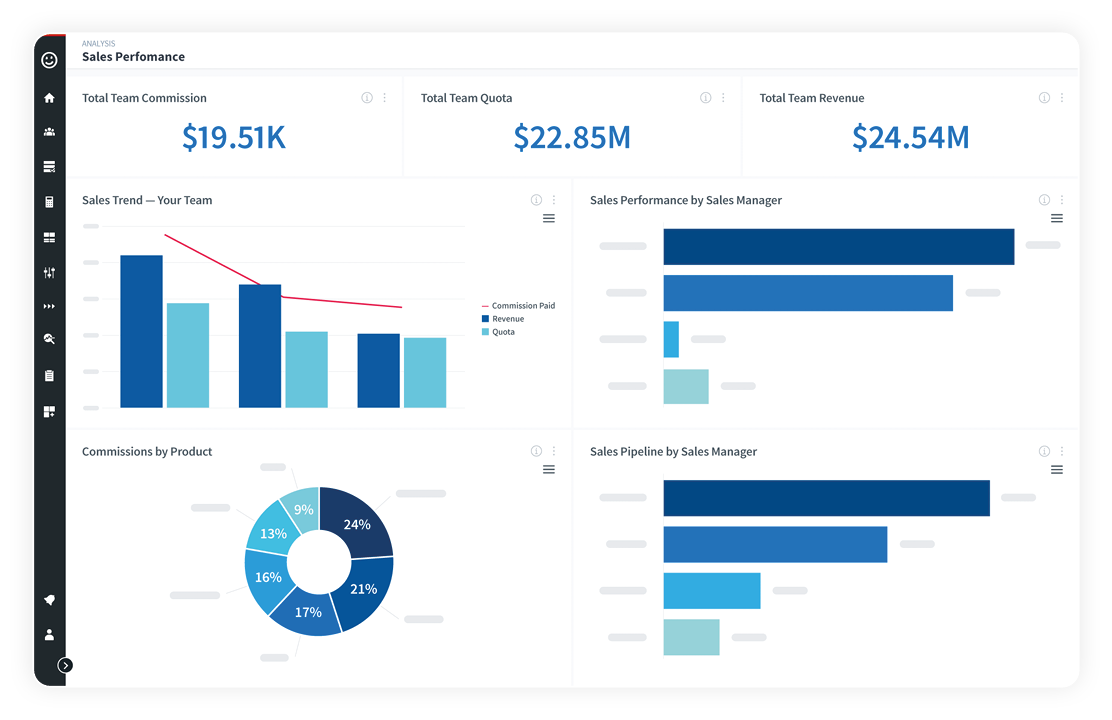This screenshot has width=1112, height=720.
Task: Click the Sales Performance by Sales Manager title
Action: pyautogui.click(x=686, y=200)
